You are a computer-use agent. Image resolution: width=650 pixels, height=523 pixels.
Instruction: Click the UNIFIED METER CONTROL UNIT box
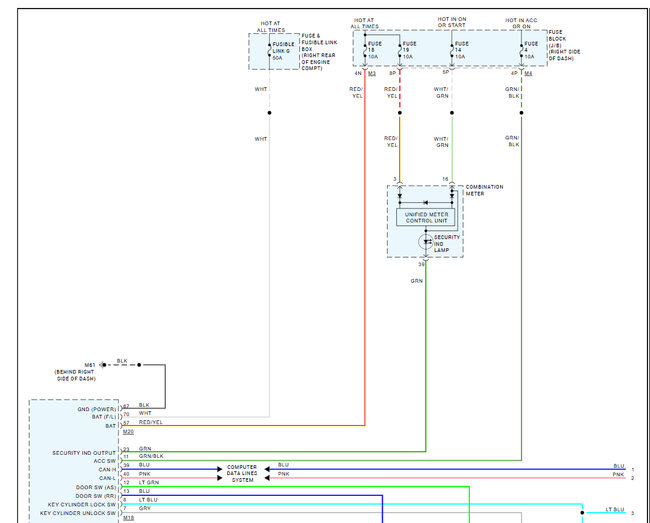click(426, 218)
